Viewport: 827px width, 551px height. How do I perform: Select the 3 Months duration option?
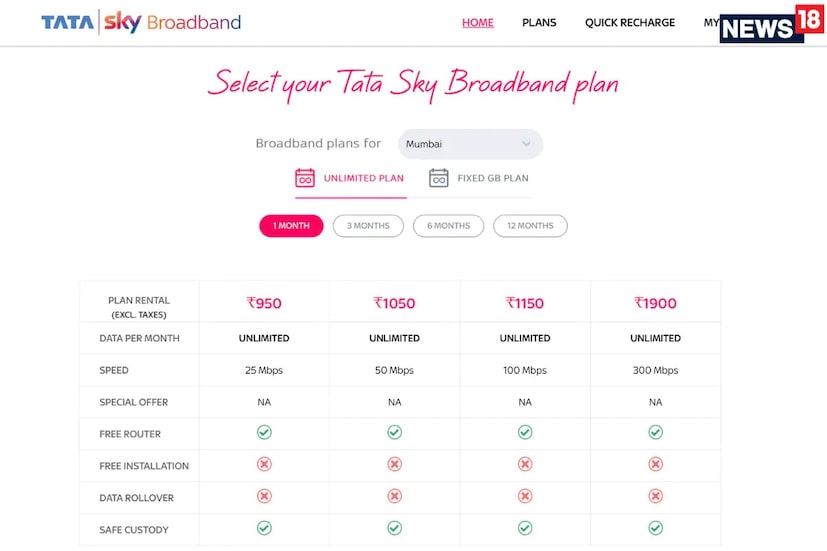pyautogui.click(x=368, y=226)
